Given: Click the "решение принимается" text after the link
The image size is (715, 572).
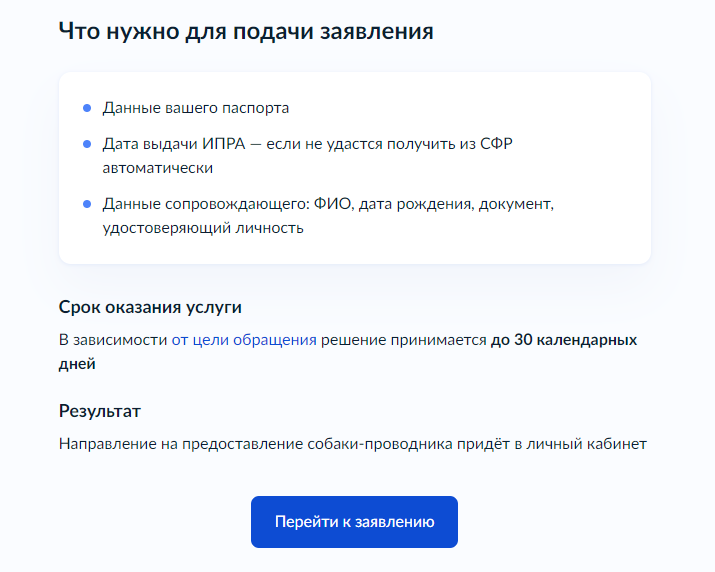Looking at the screenshot, I should click(x=404, y=340).
